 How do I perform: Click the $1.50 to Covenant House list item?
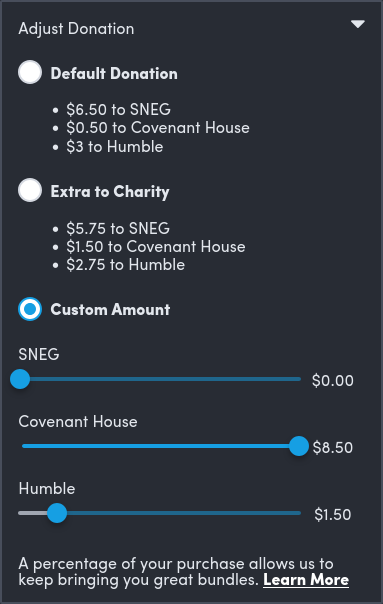click(156, 247)
